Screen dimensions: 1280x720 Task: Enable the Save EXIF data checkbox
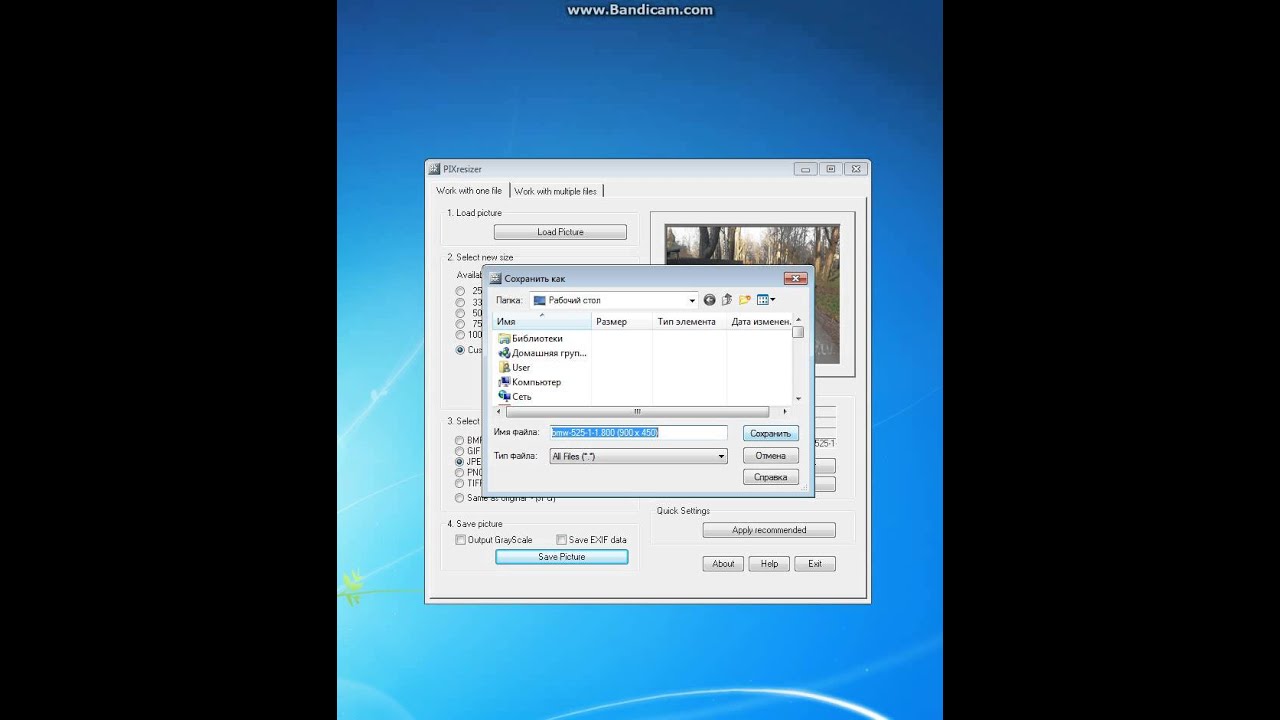coord(562,540)
